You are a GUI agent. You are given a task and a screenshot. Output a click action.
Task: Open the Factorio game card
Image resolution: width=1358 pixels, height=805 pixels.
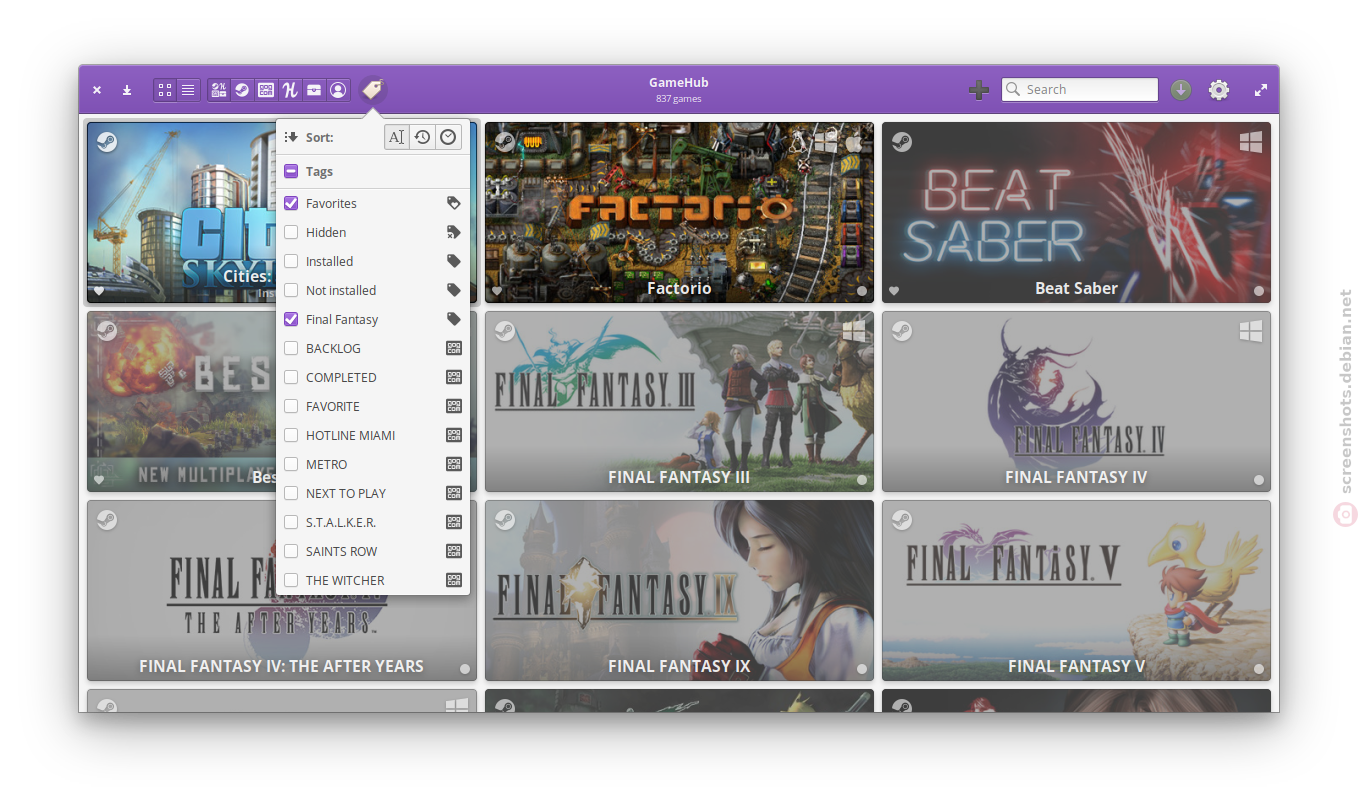[679, 212]
